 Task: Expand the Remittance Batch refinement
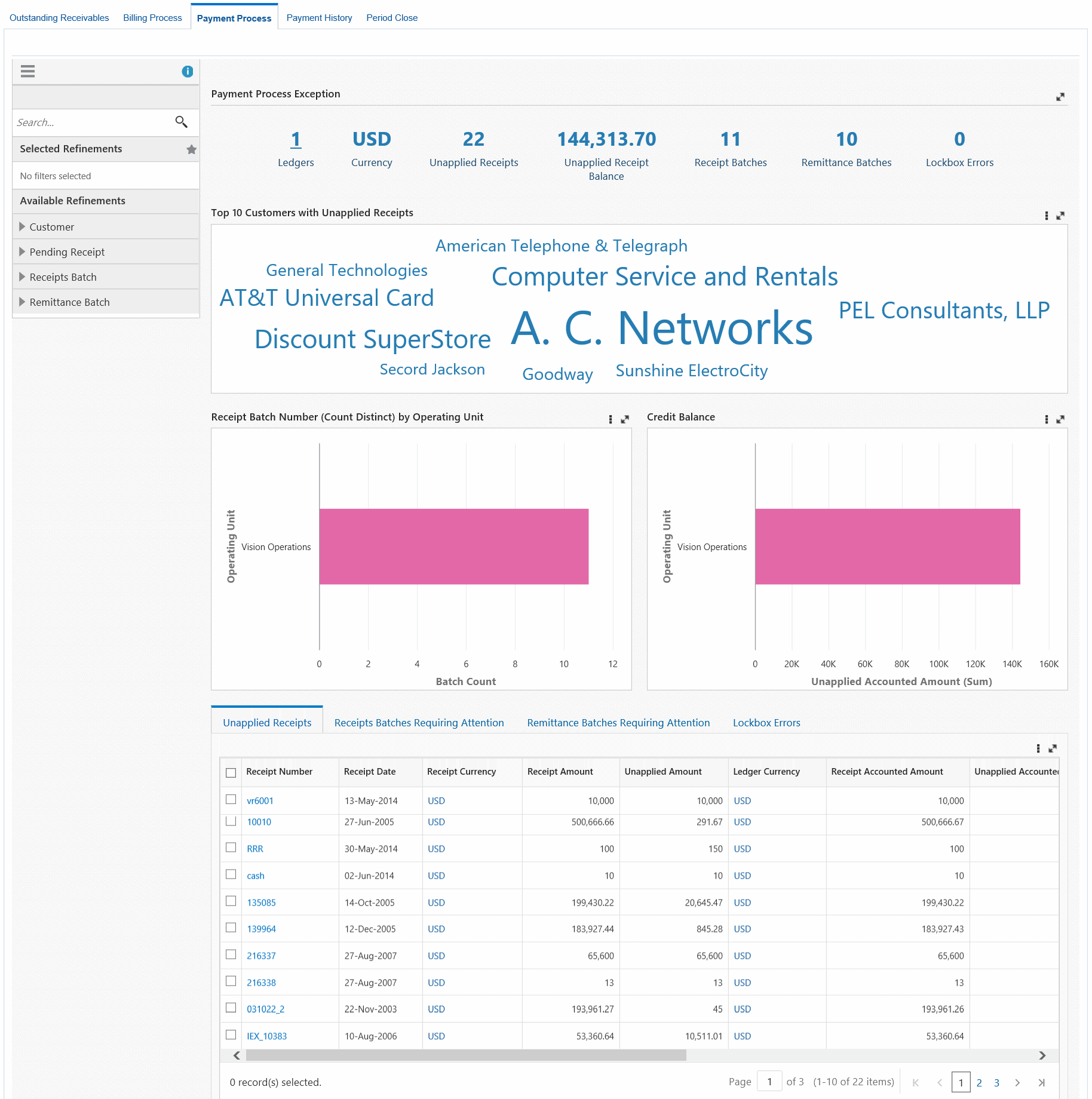click(22, 302)
